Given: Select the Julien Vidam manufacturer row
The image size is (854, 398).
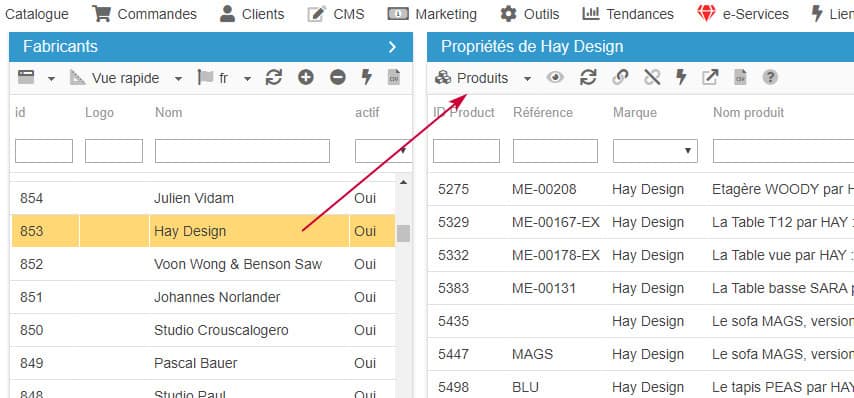Looking at the screenshot, I should (203, 198).
